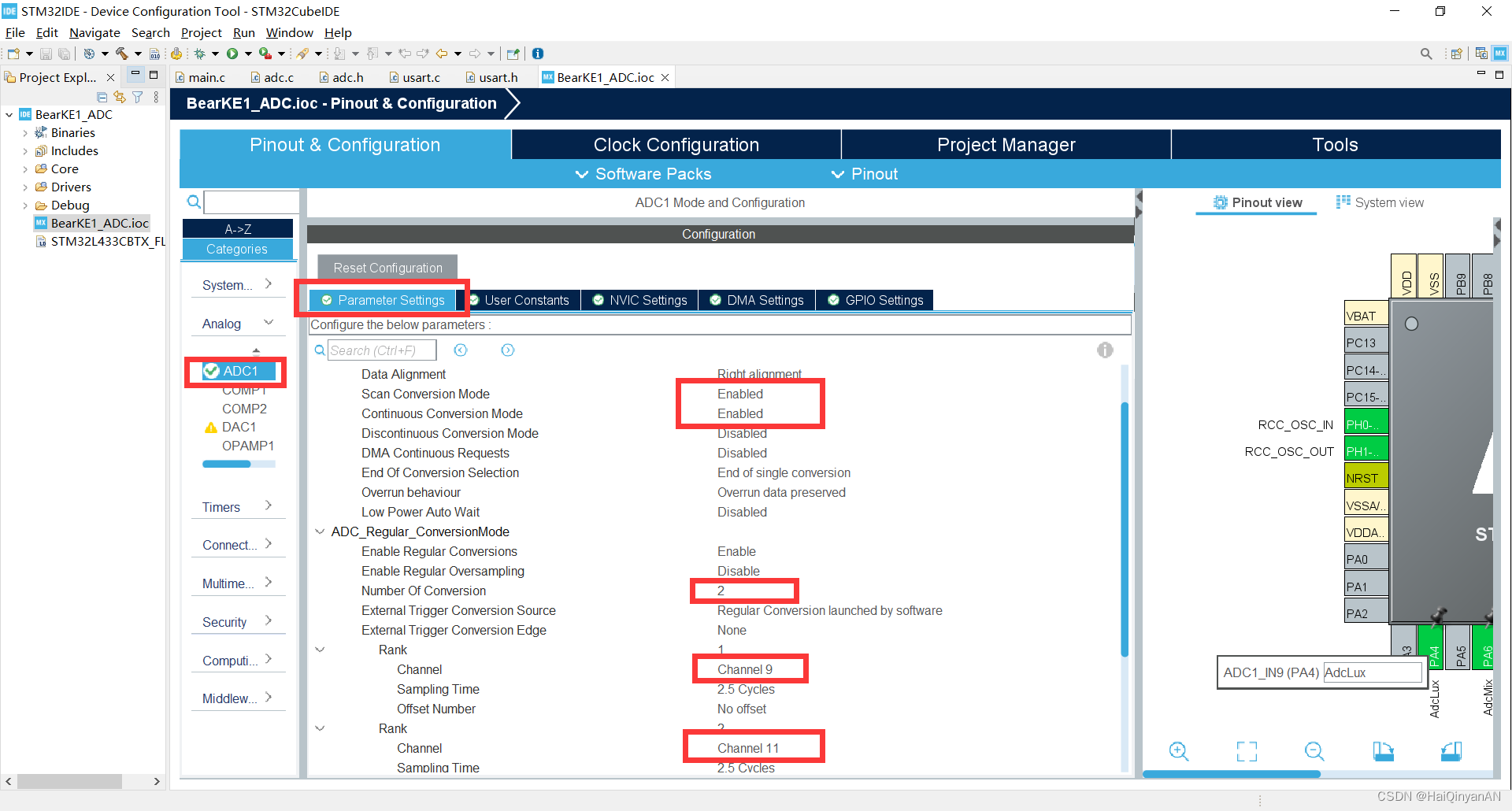Click the Build hammer icon
Image resolution: width=1512 pixels, height=811 pixels.
(121, 54)
